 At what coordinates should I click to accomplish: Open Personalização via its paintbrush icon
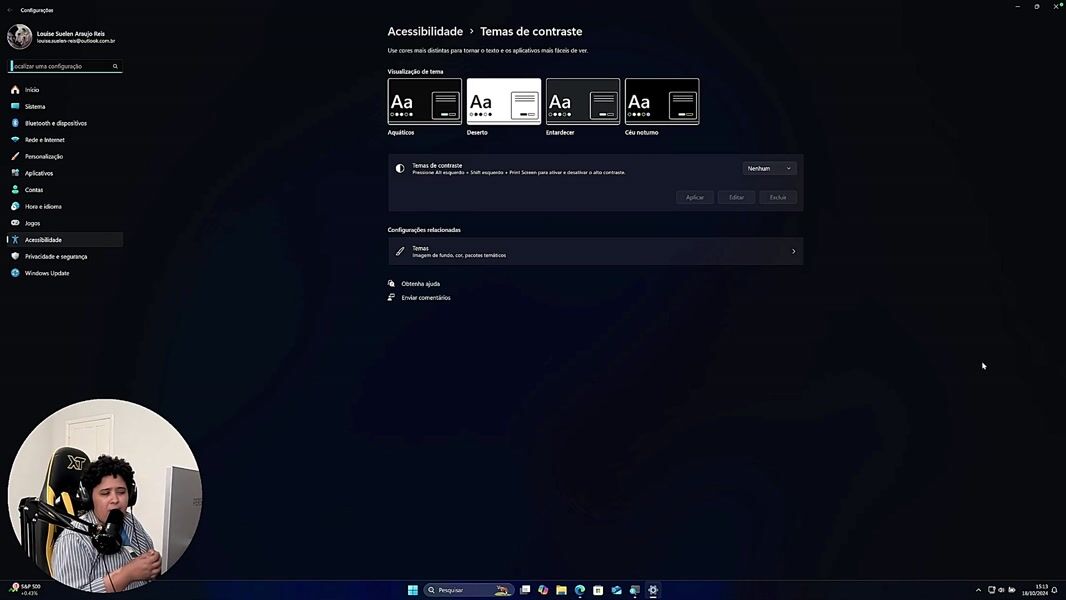[15, 156]
